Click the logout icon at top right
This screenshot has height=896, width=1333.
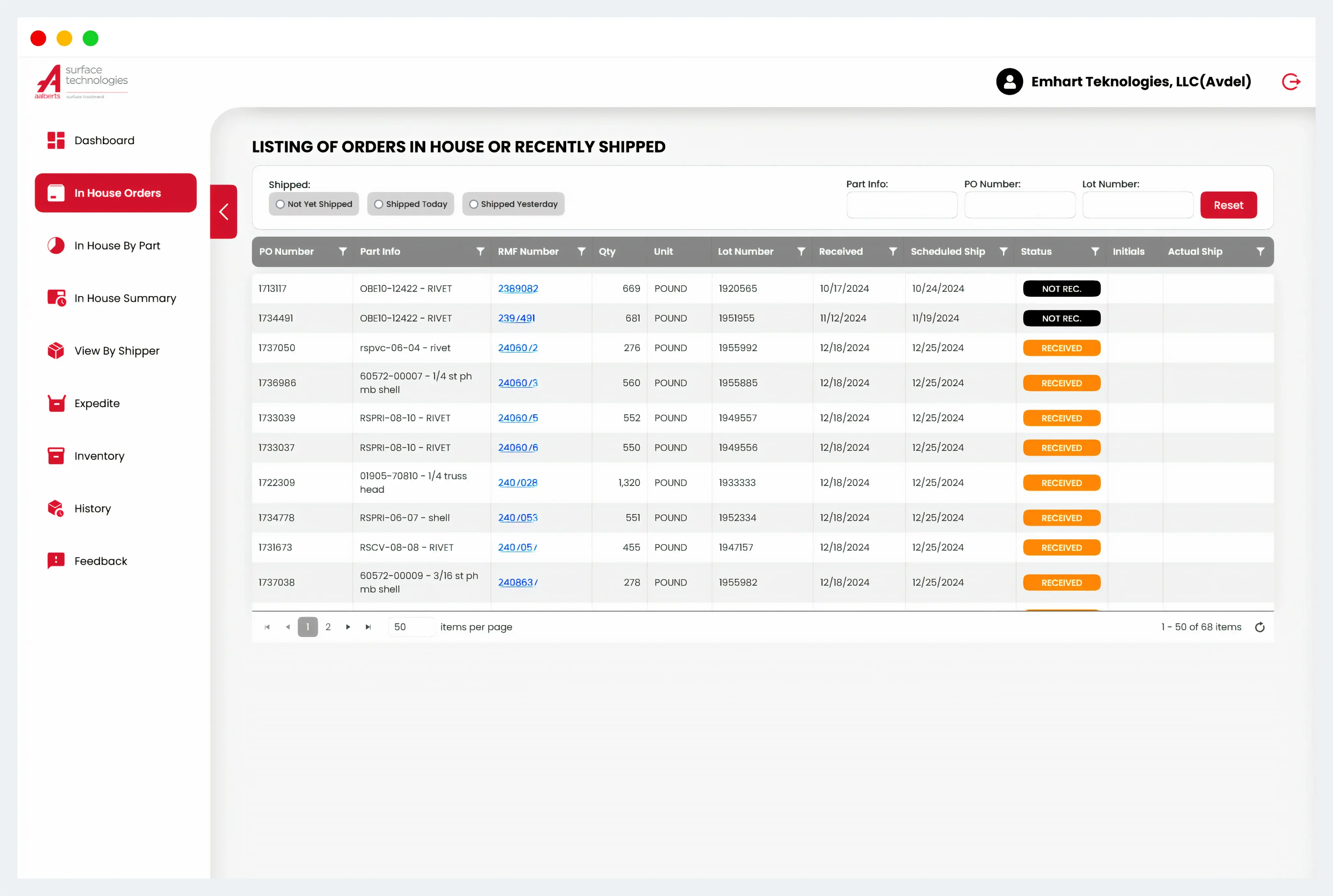[x=1291, y=82]
